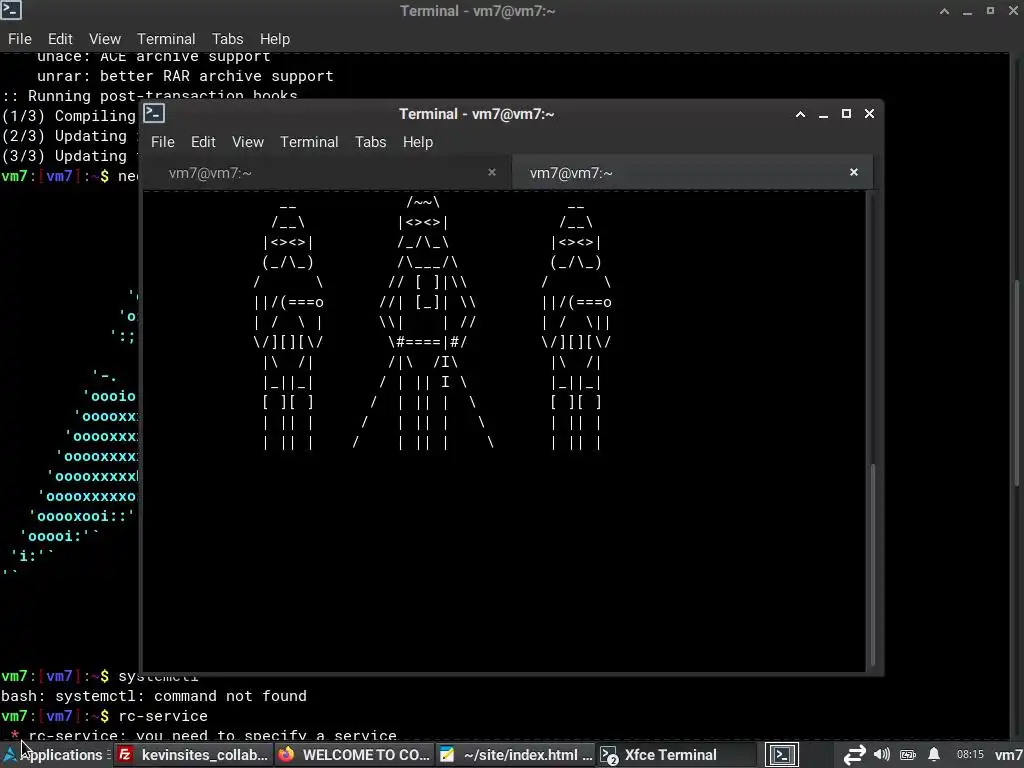Switch to first vm7@vm7:~ tab
The height and width of the screenshot is (768, 1024).
pyautogui.click(x=327, y=172)
